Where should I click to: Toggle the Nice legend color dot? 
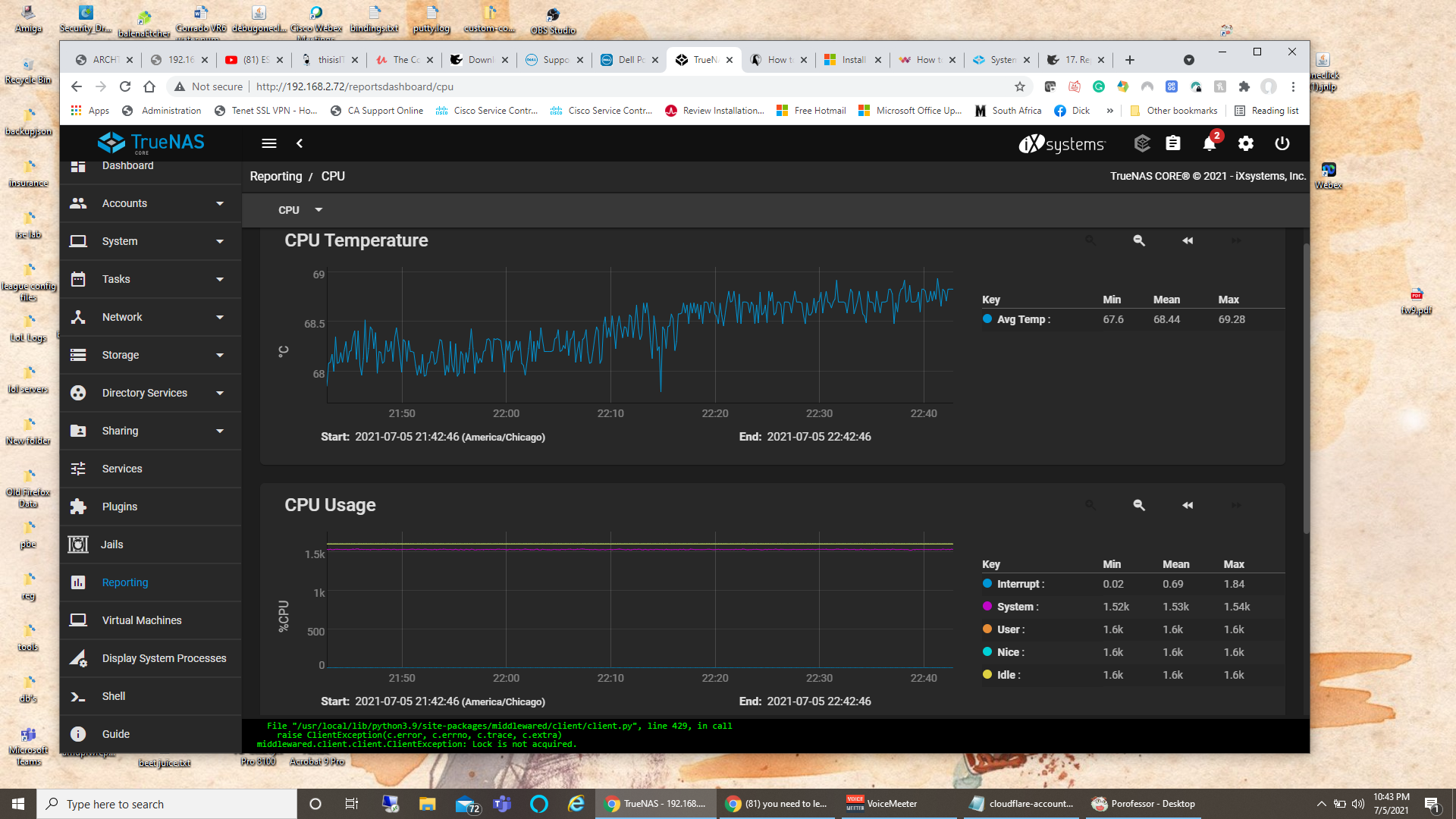tap(987, 652)
